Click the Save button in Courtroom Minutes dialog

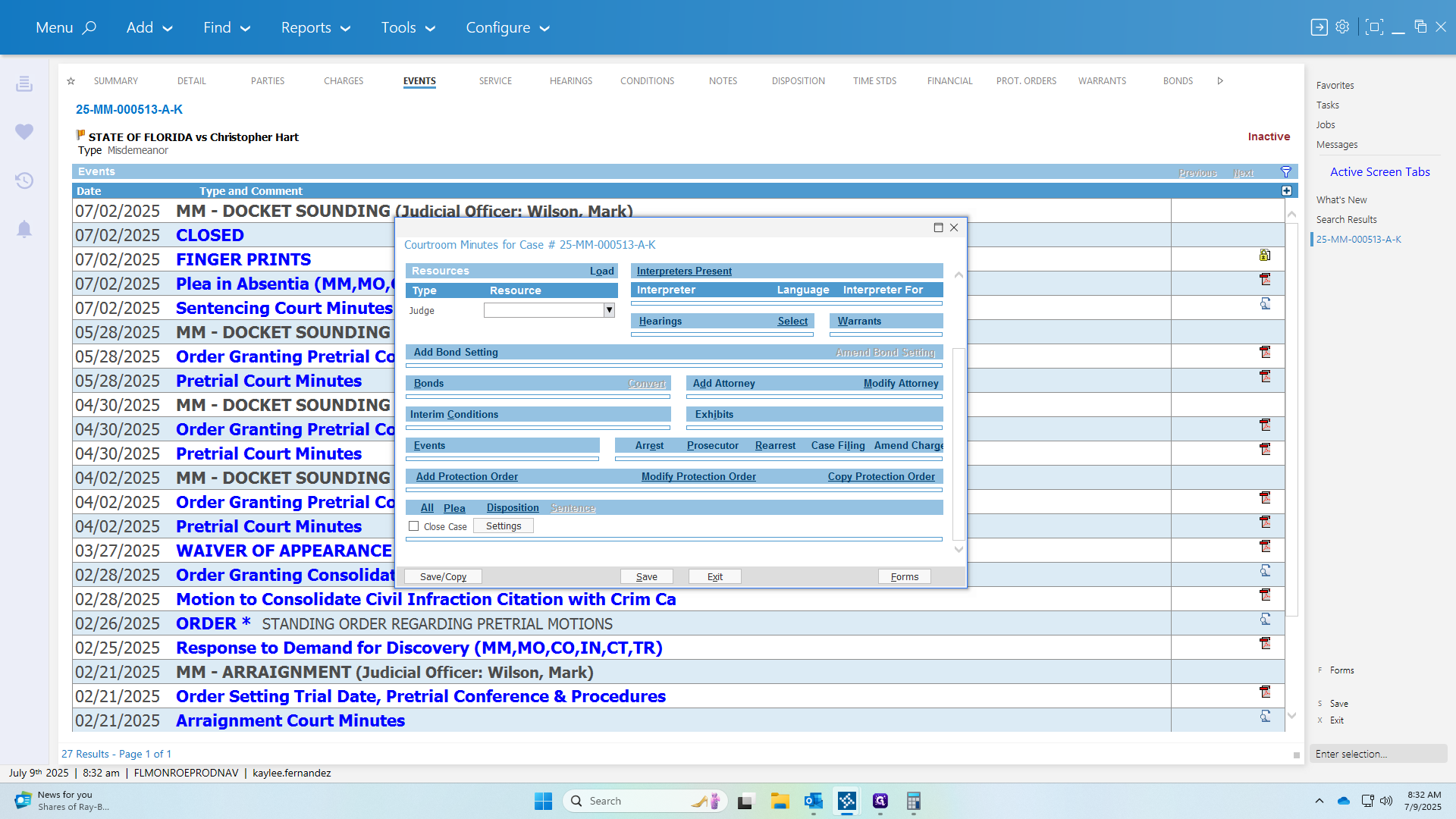pyautogui.click(x=647, y=577)
